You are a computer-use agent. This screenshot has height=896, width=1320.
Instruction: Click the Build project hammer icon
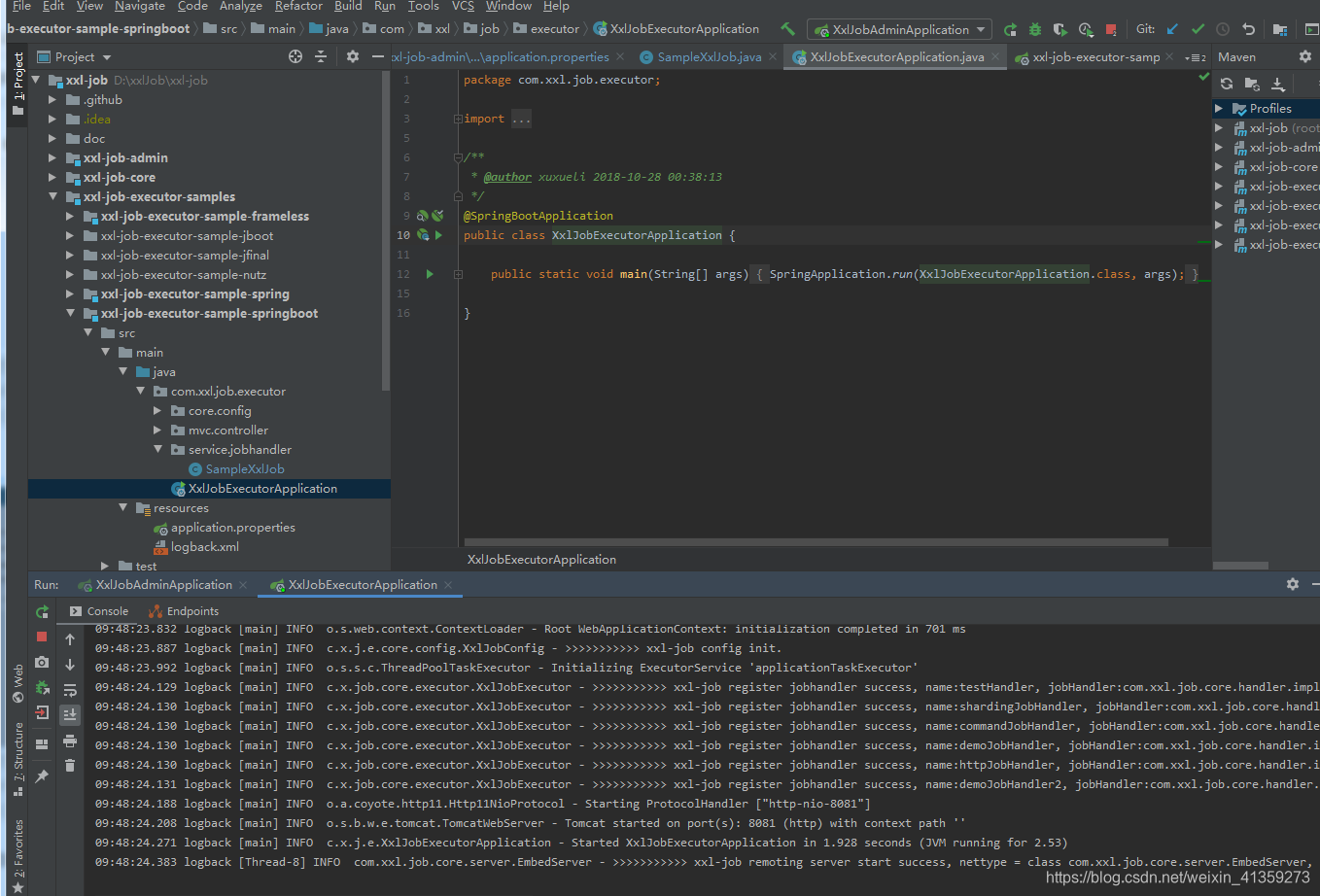[x=787, y=29]
